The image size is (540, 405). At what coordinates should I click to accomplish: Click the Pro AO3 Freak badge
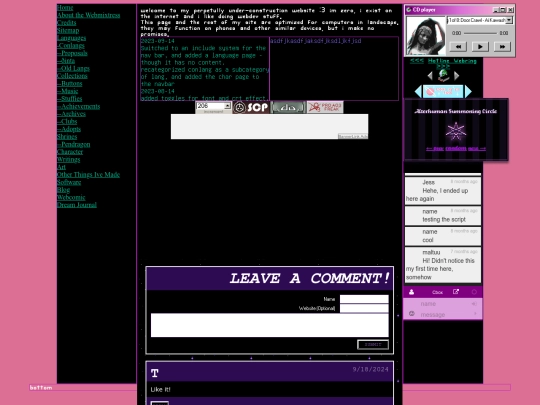point(325,107)
